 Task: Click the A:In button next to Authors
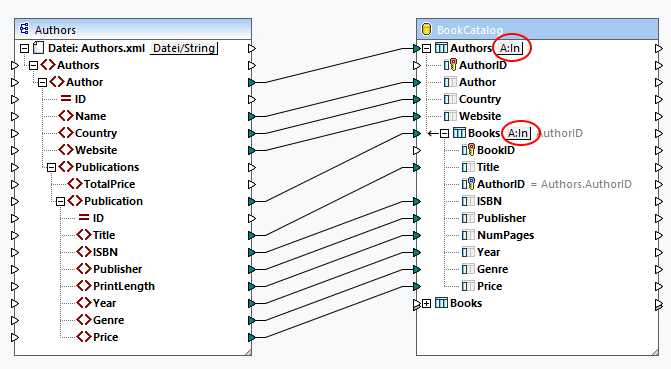(x=510, y=48)
